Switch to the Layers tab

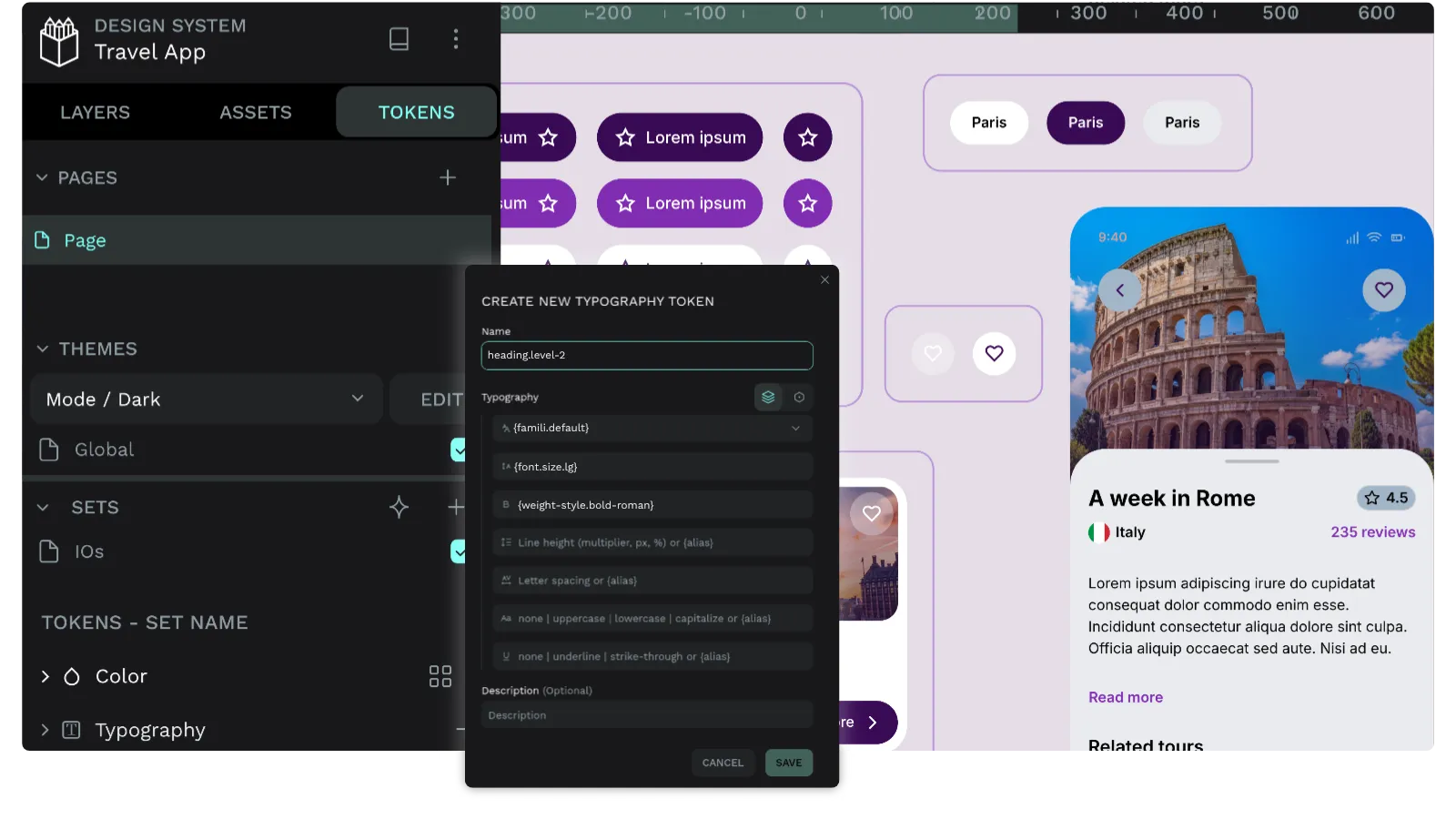click(x=96, y=112)
